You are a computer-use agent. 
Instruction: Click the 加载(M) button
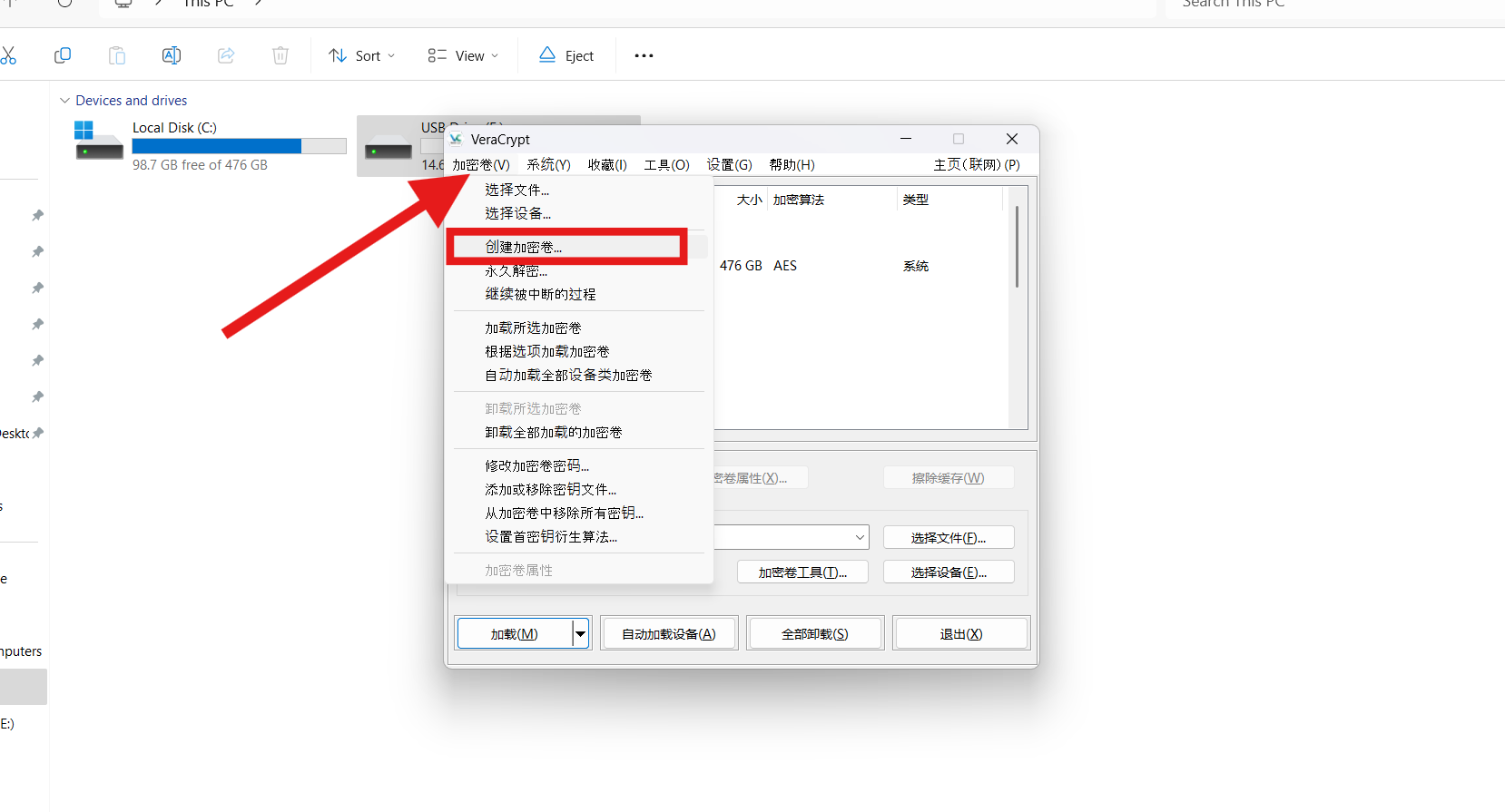[514, 634]
